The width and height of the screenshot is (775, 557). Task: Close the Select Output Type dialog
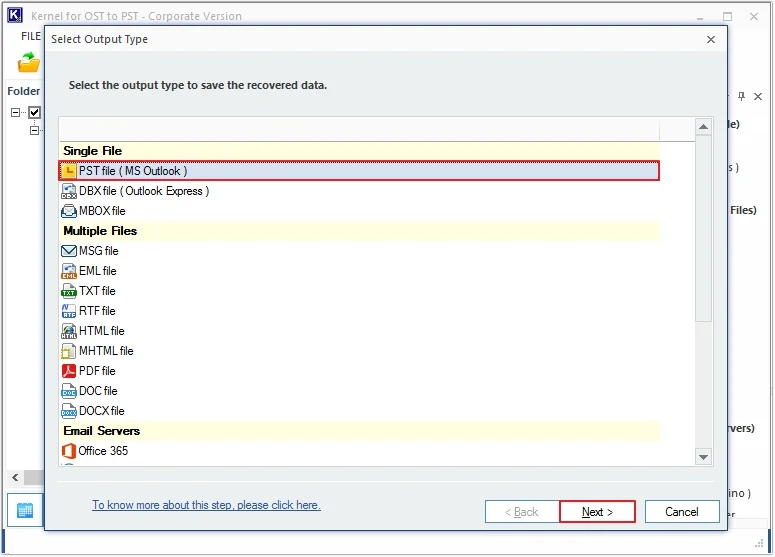[x=711, y=40]
